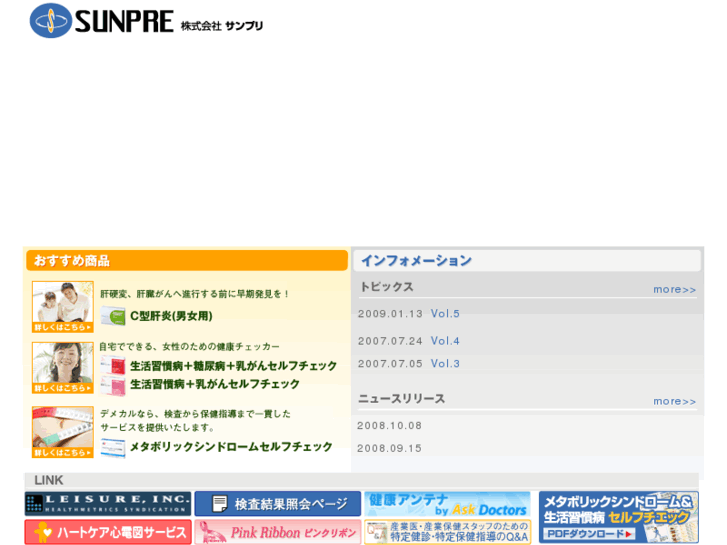
Task: Click the インフォメーション header
Action: pos(527,261)
